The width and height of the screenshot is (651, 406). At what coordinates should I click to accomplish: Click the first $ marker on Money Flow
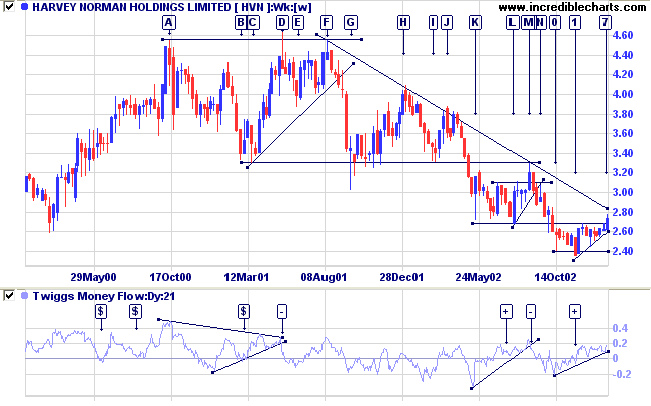101,311
